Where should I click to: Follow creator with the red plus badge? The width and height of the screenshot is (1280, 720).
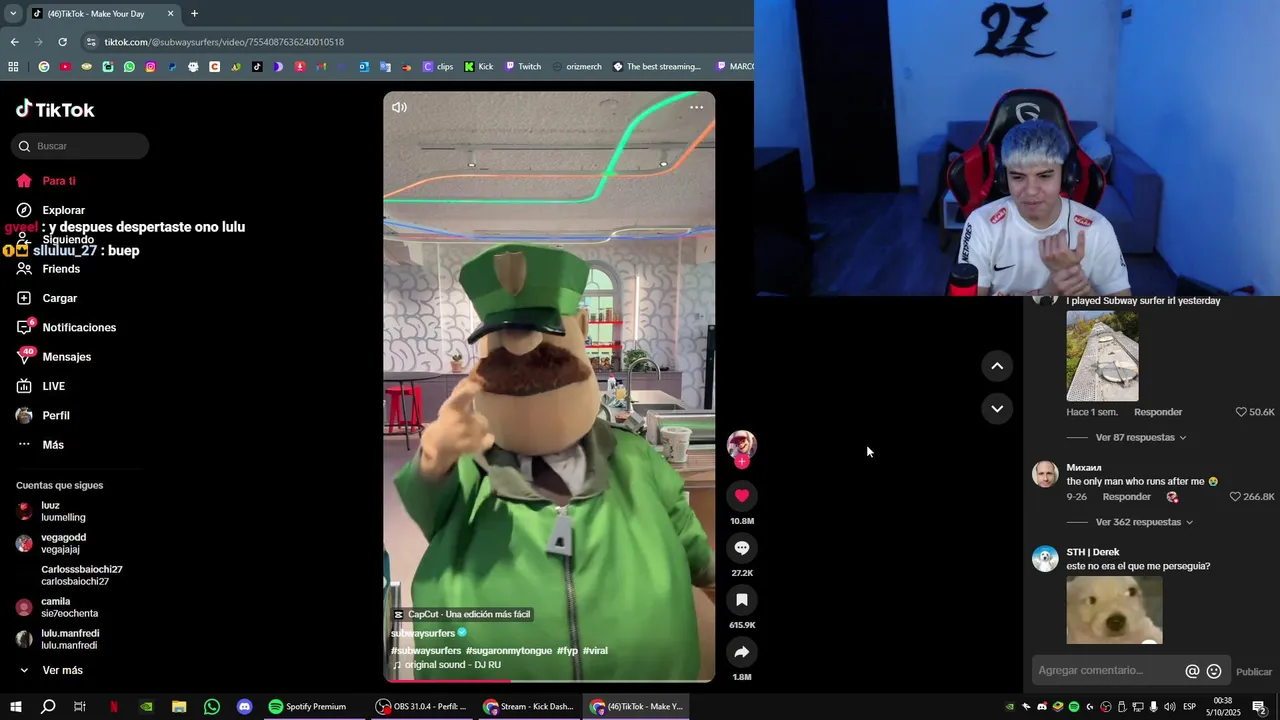pyautogui.click(x=742, y=461)
